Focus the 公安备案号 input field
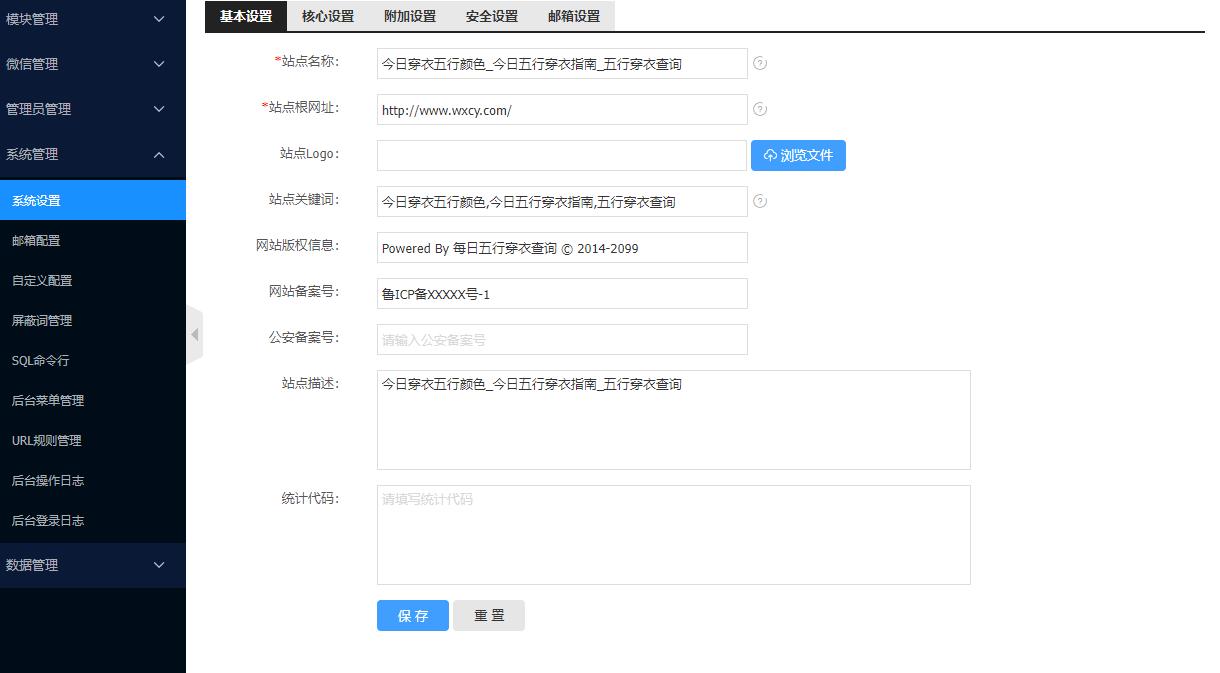Viewport: 1220px width, 673px height. (x=562, y=340)
